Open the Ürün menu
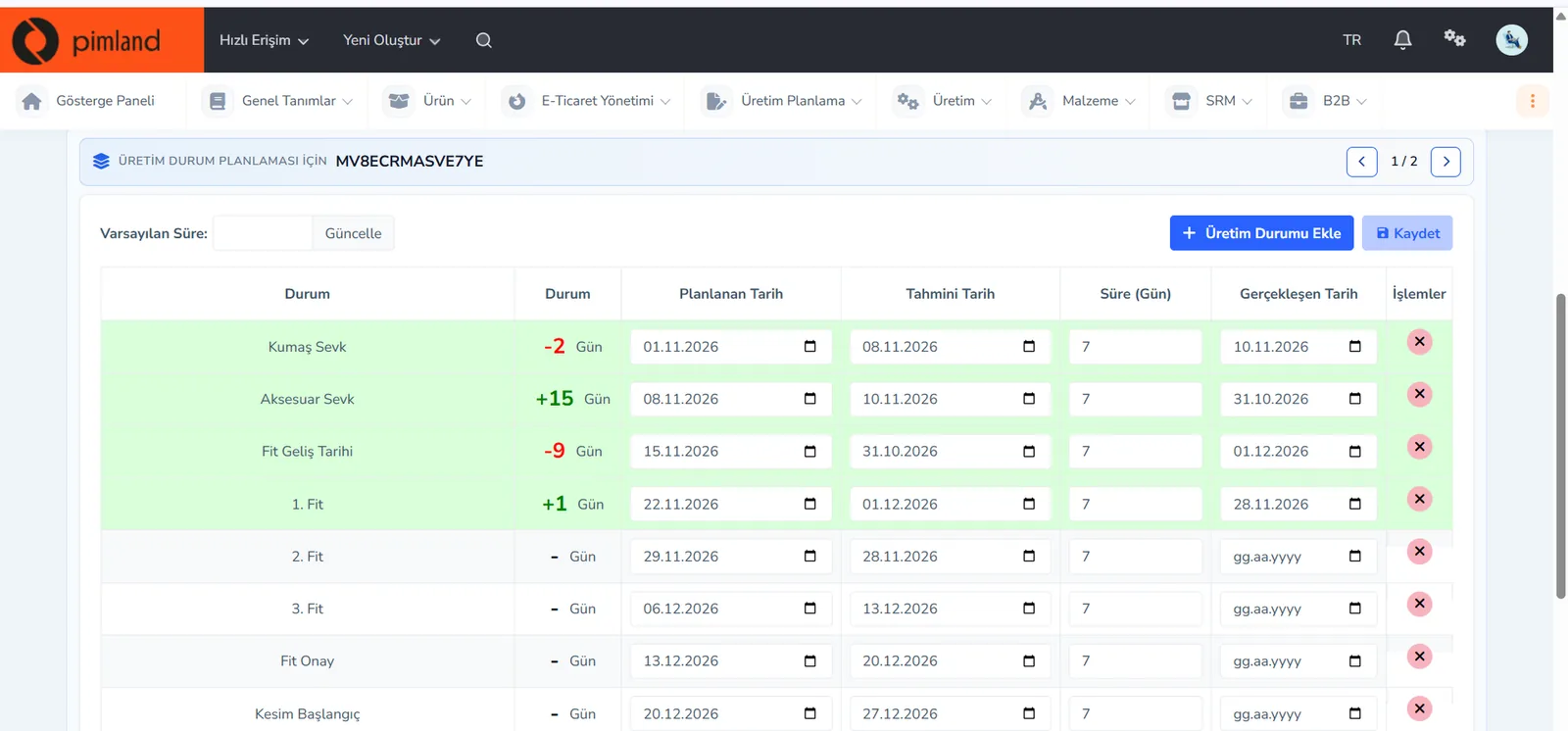 pyautogui.click(x=427, y=101)
